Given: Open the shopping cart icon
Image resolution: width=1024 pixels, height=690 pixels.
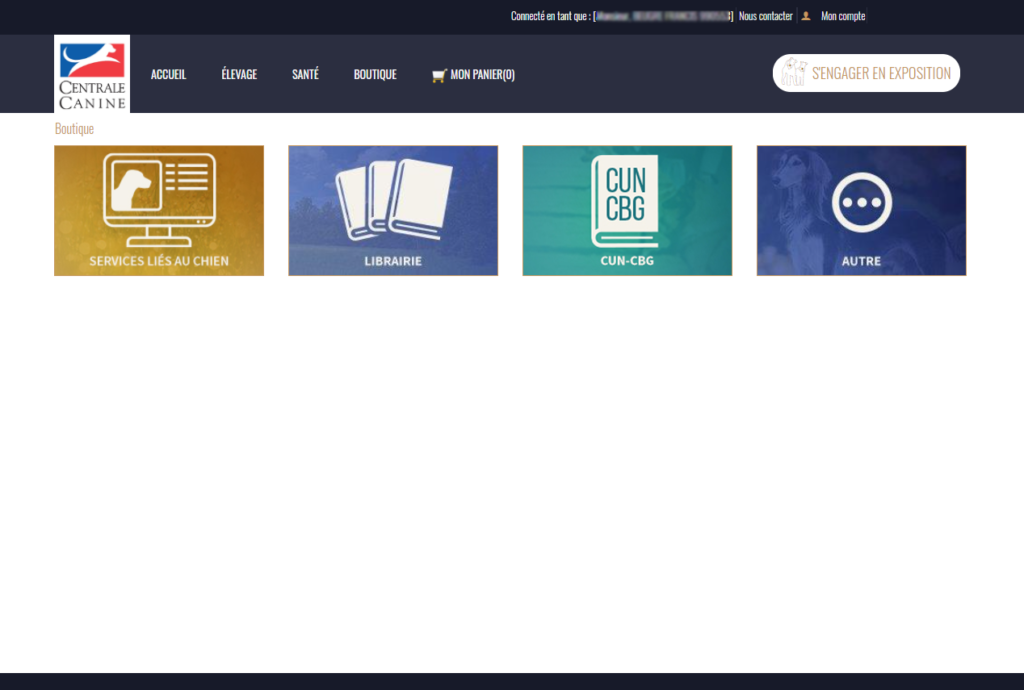Looking at the screenshot, I should pyautogui.click(x=439, y=76).
